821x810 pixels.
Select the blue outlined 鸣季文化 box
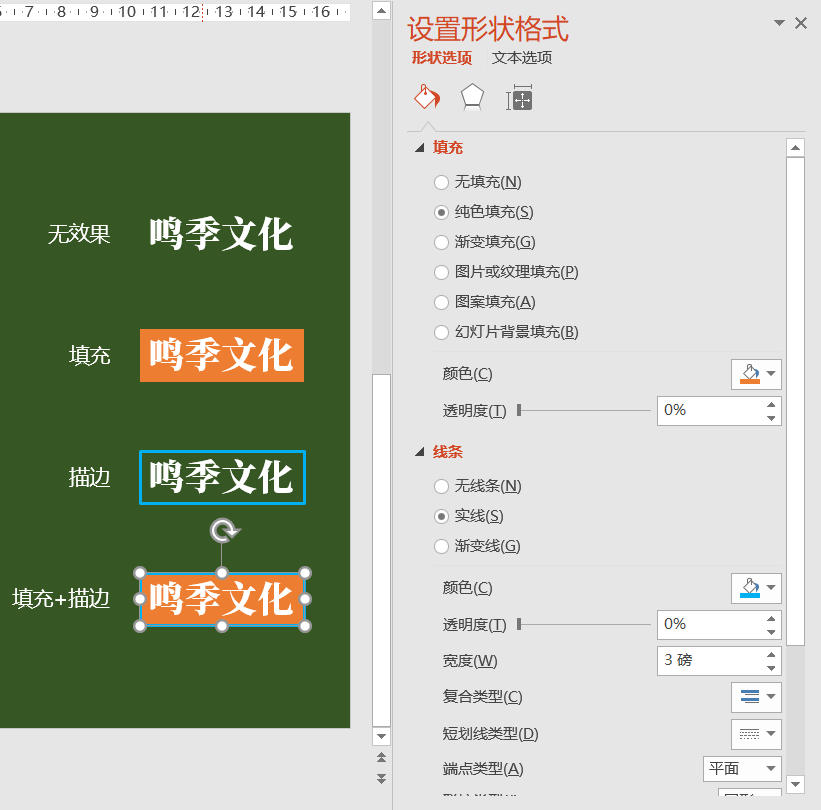pos(222,478)
